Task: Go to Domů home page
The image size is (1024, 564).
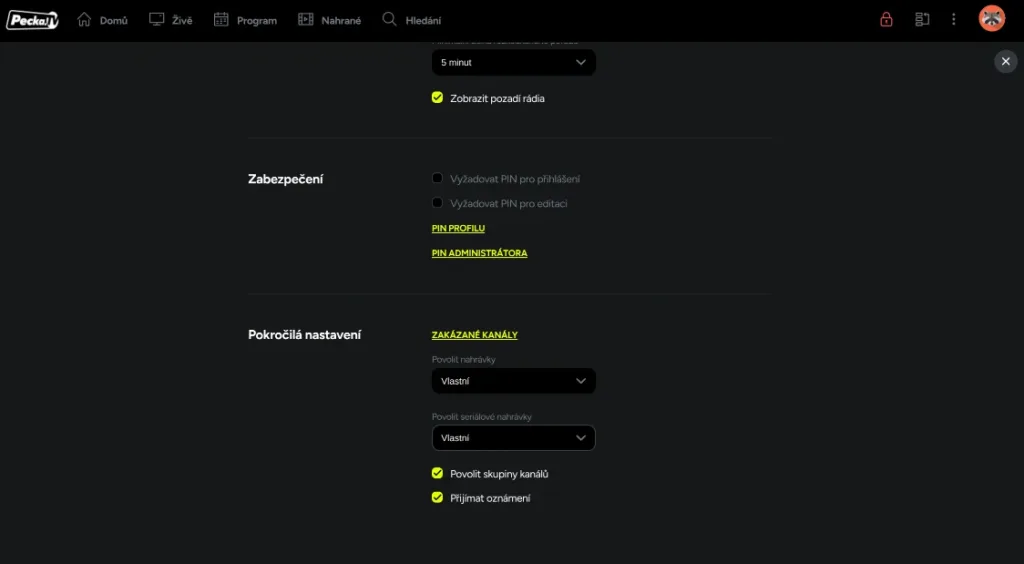Action: (102, 20)
